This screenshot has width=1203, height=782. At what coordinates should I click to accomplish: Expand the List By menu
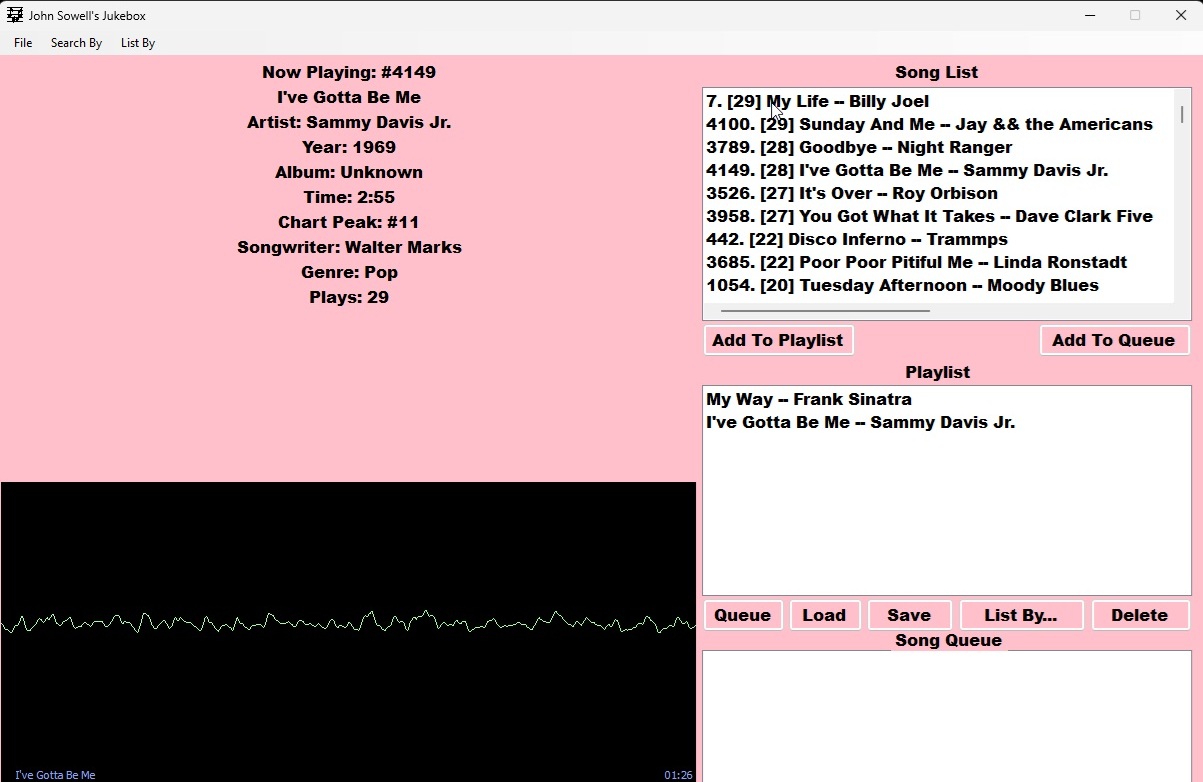tap(138, 43)
